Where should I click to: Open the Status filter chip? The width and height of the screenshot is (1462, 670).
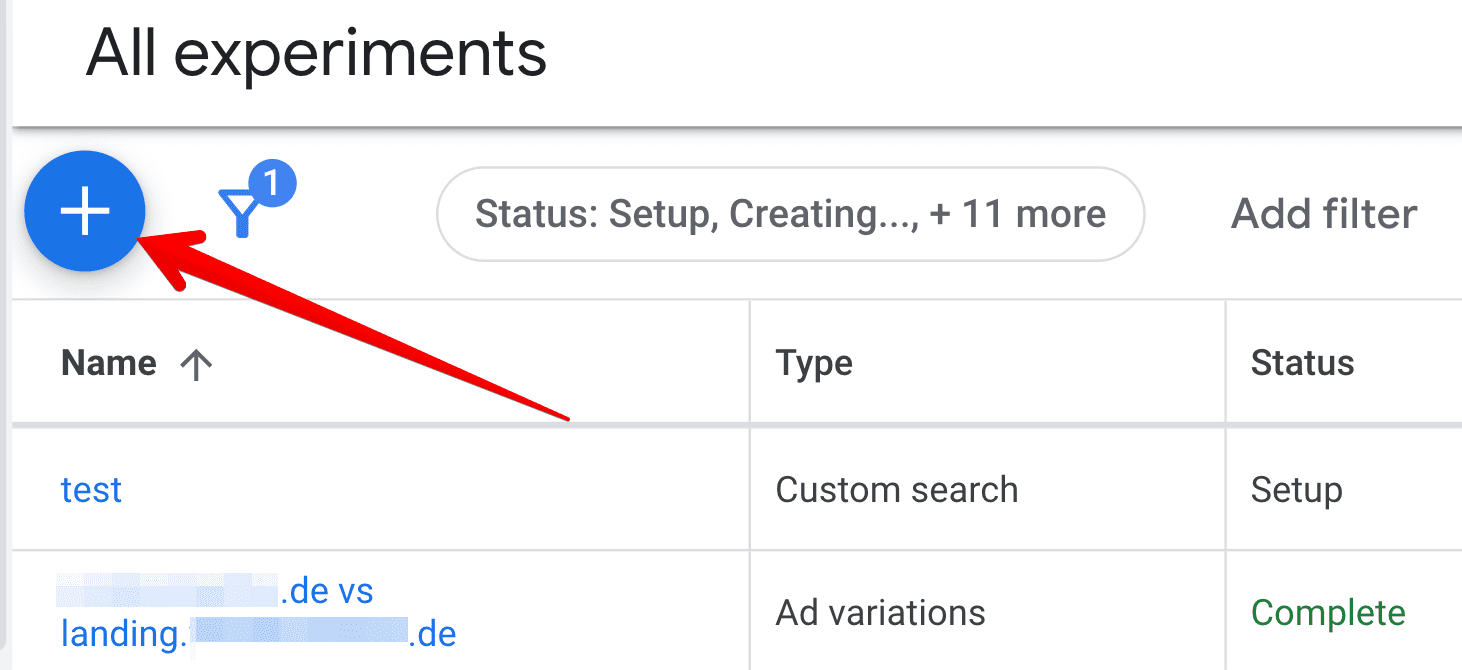coord(790,214)
